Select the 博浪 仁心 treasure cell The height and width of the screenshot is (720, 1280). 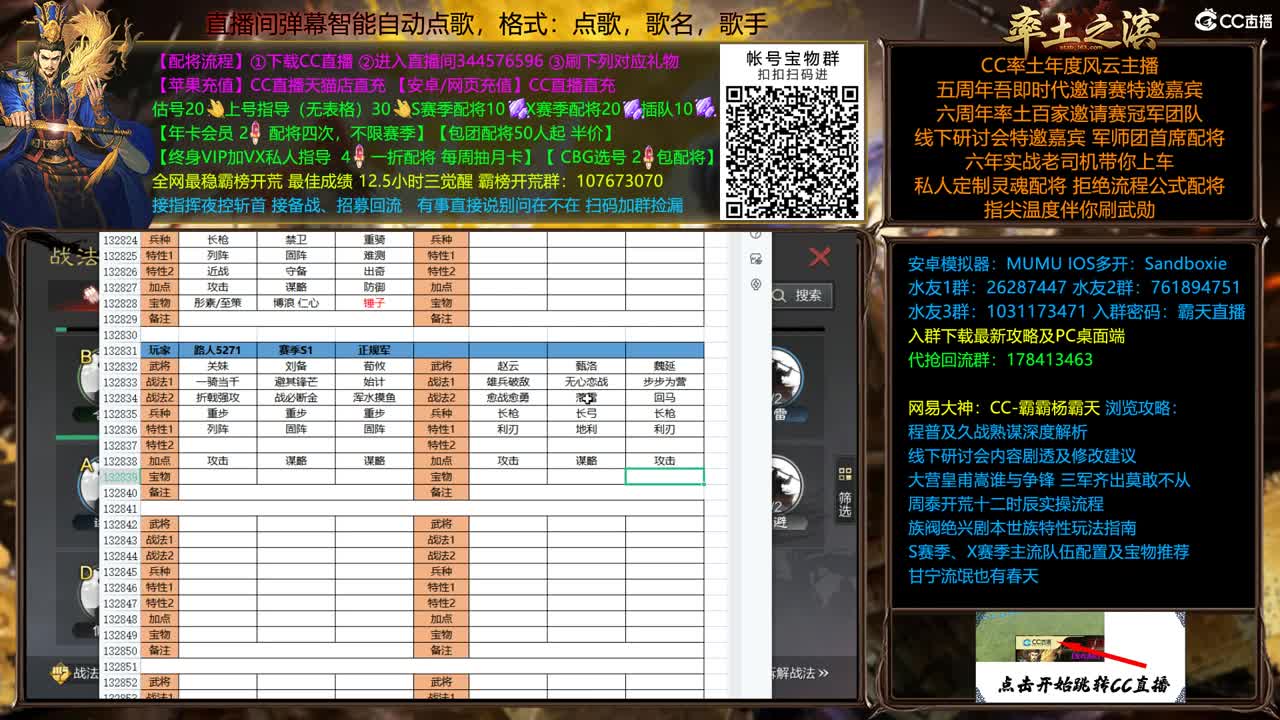pos(295,303)
